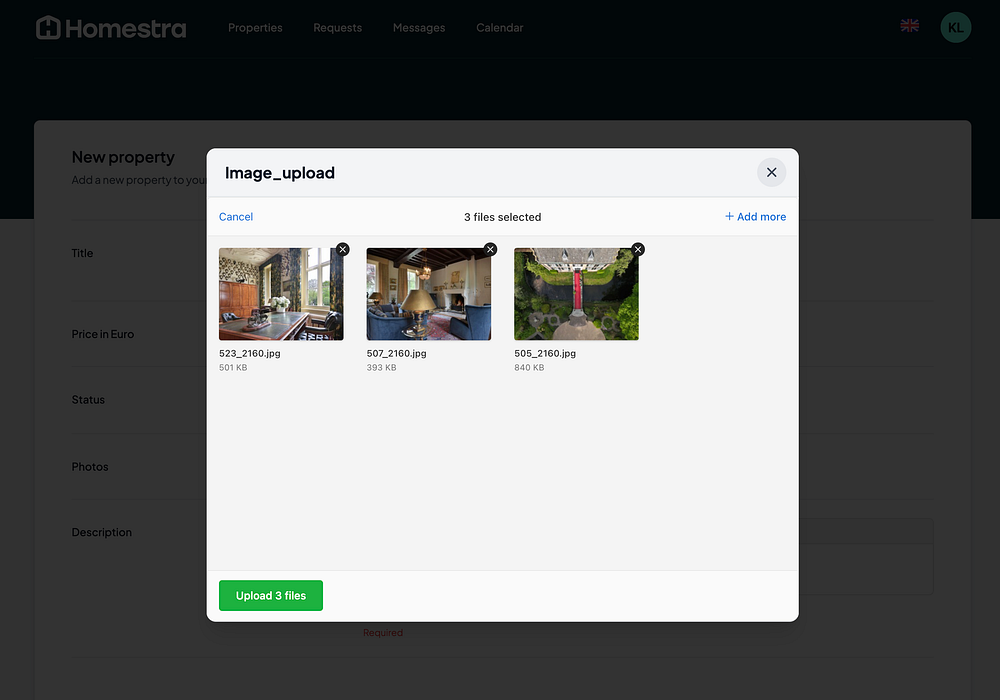Select the 507_2160.jpg living room thumbnail
Screen dimensions: 1000x700
coord(429,294)
